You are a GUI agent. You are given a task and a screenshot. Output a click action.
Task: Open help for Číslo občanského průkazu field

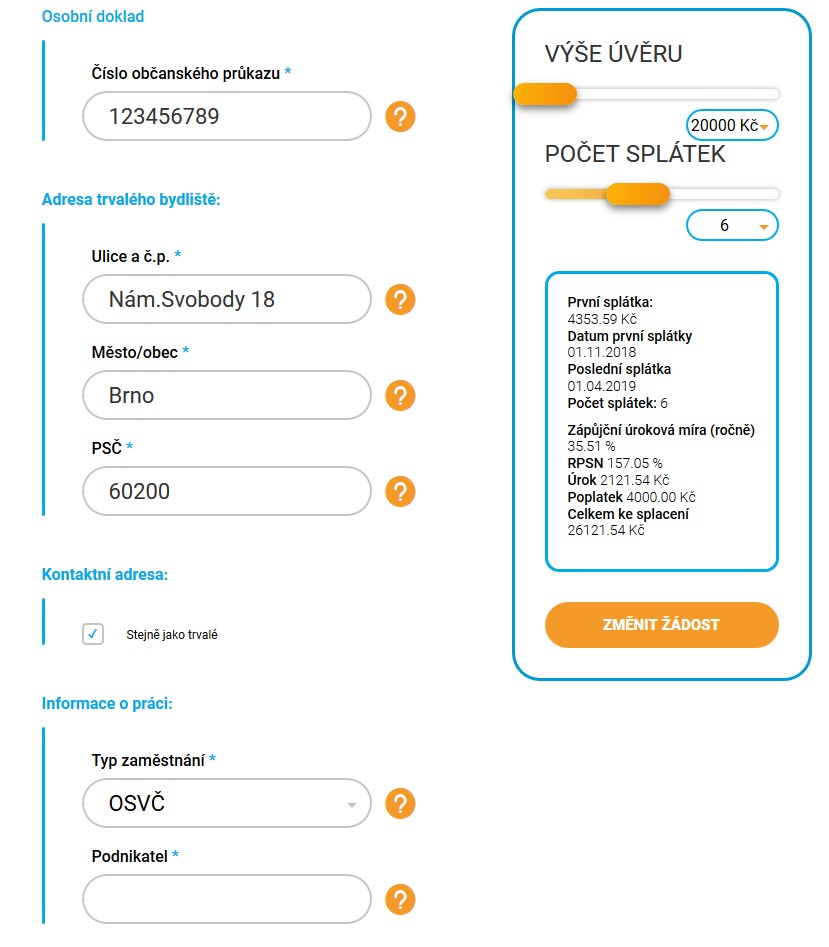pyautogui.click(x=400, y=117)
